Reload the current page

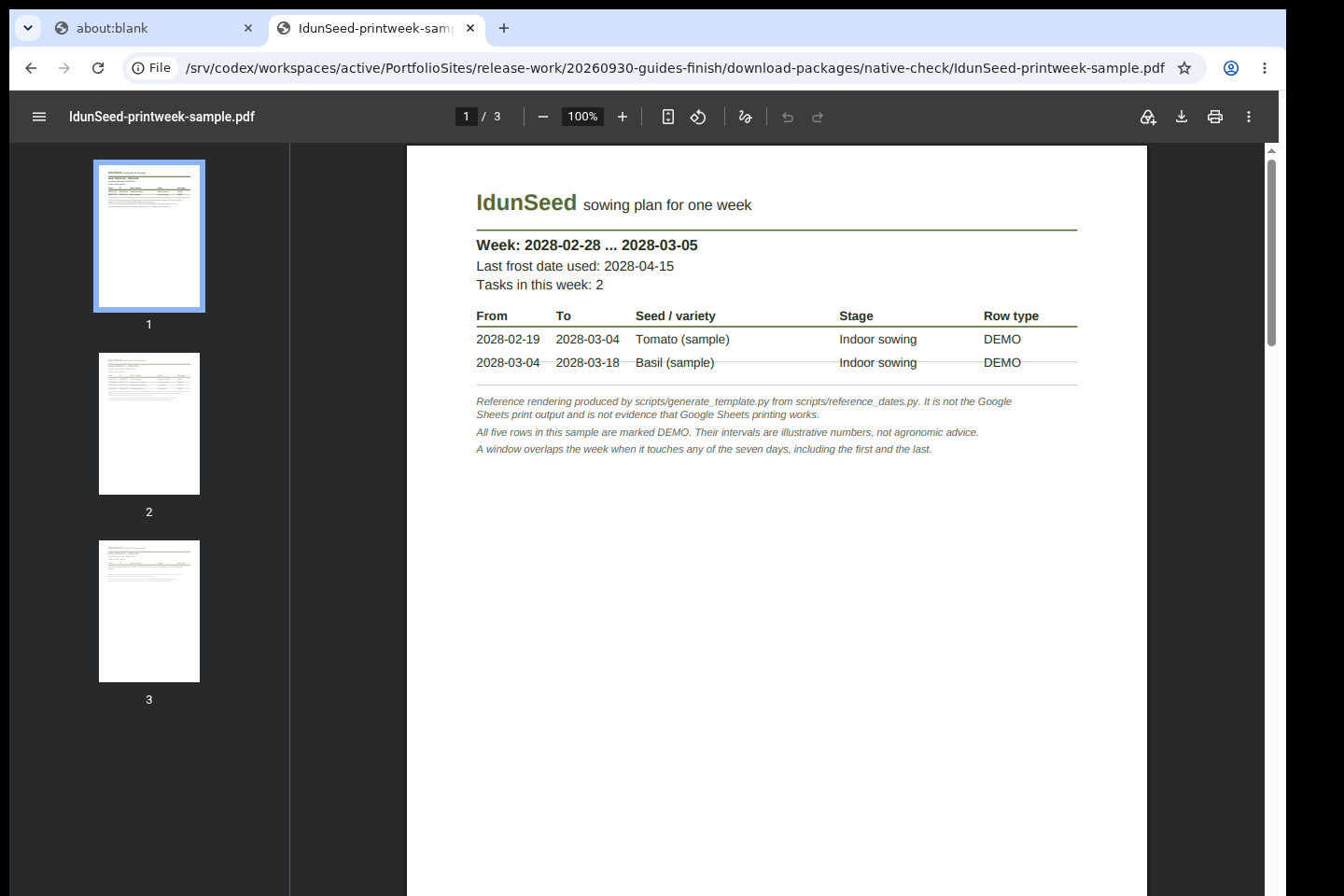pyautogui.click(x=98, y=68)
